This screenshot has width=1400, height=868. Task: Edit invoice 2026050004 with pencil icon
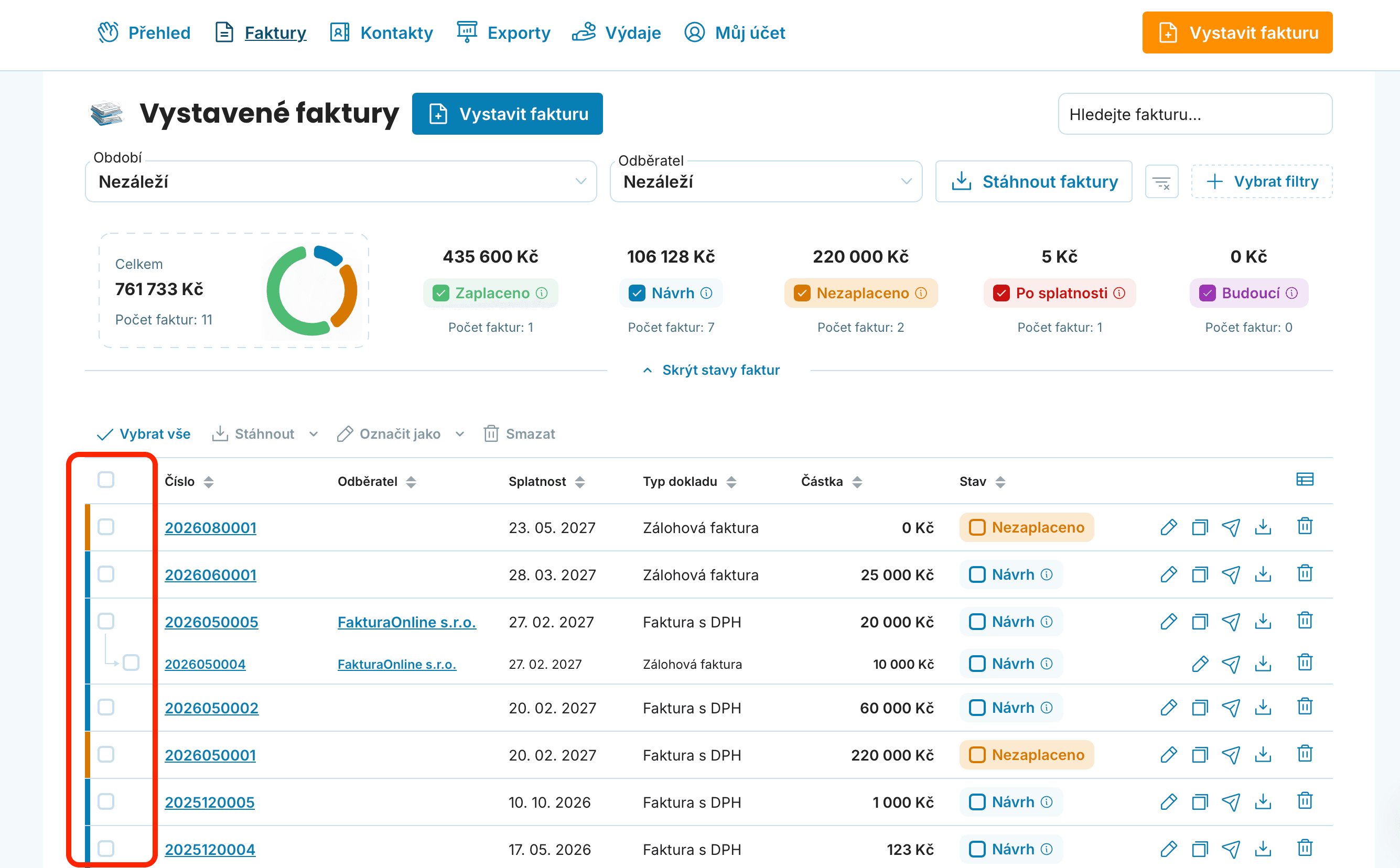(1200, 664)
